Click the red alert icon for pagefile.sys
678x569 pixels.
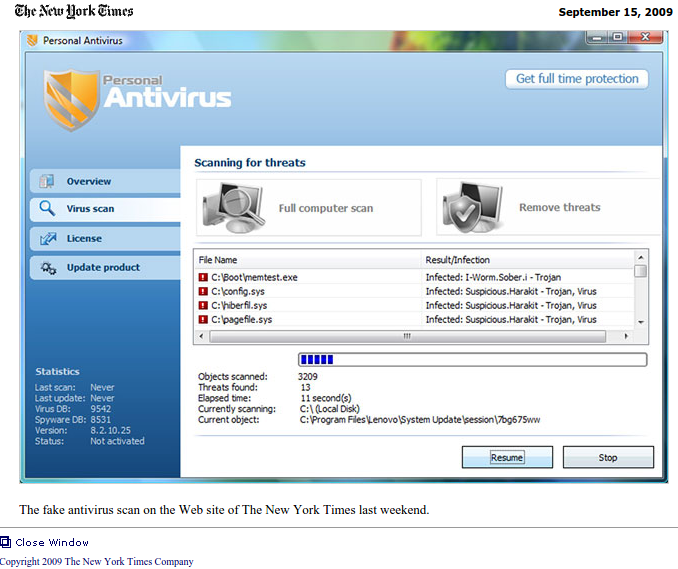tap(203, 320)
